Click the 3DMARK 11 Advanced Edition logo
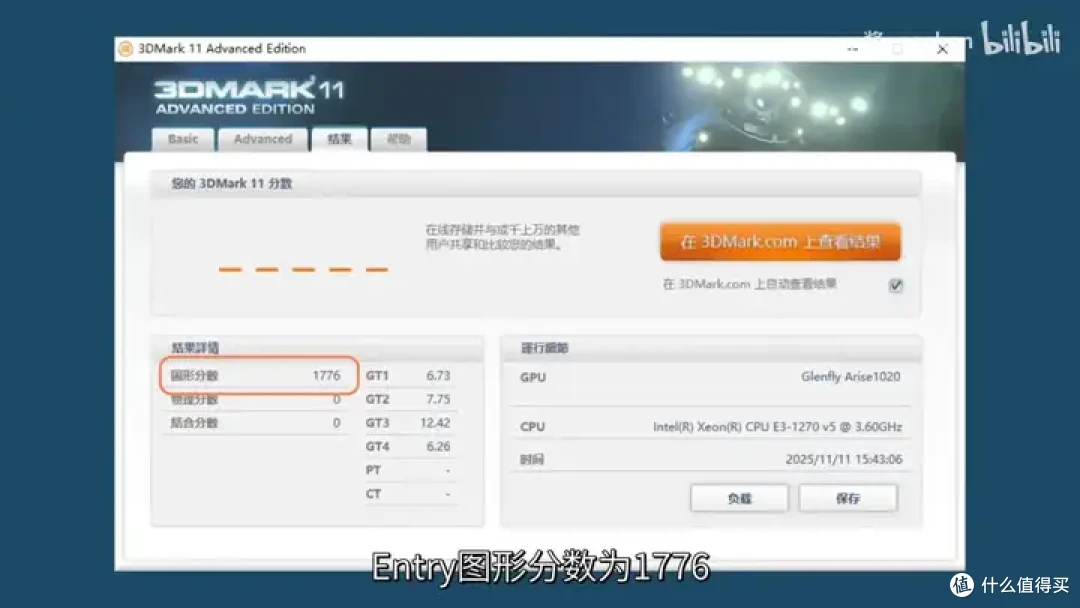The height and width of the screenshot is (608, 1080). [x=249, y=96]
